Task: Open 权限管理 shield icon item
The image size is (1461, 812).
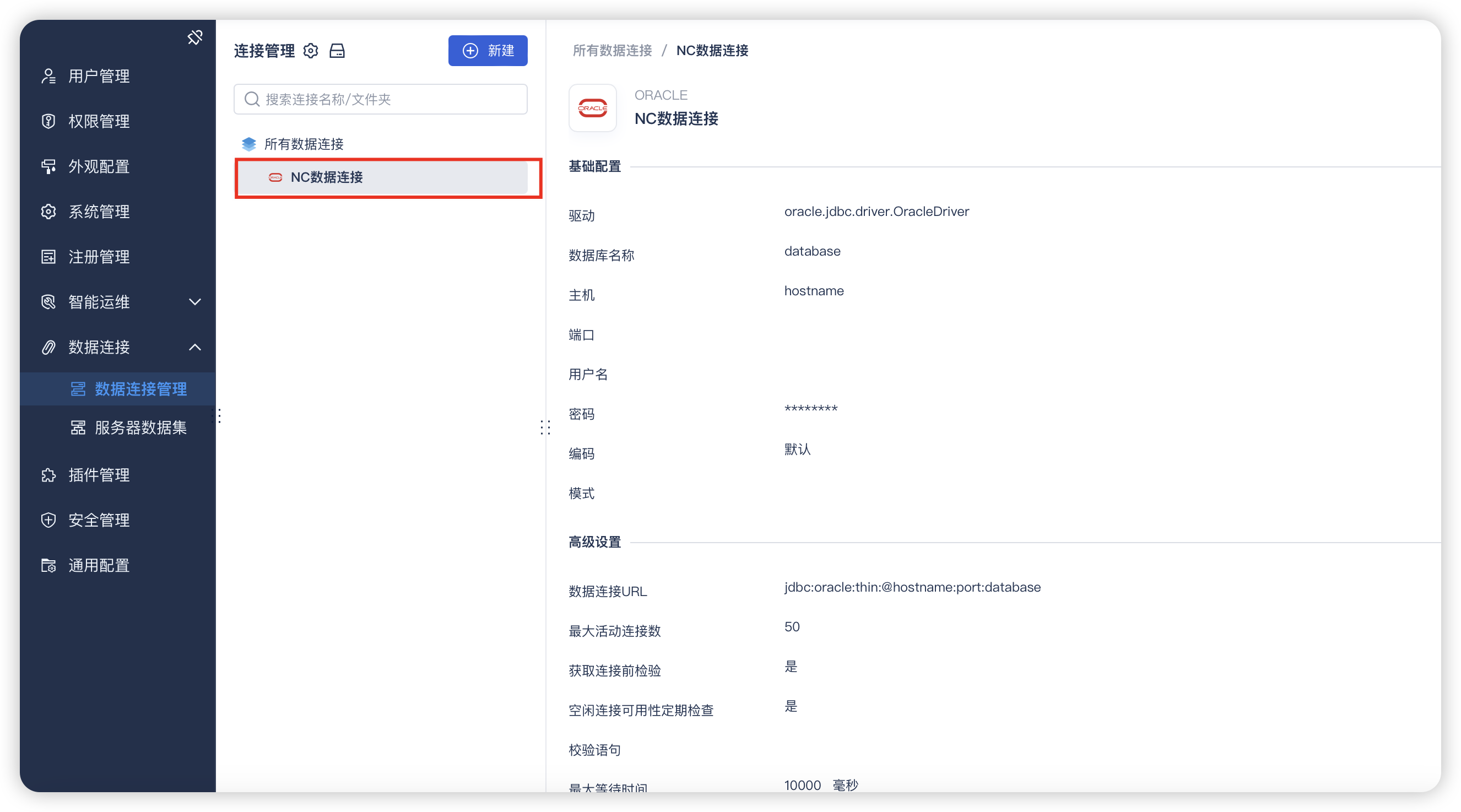Action: point(99,121)
